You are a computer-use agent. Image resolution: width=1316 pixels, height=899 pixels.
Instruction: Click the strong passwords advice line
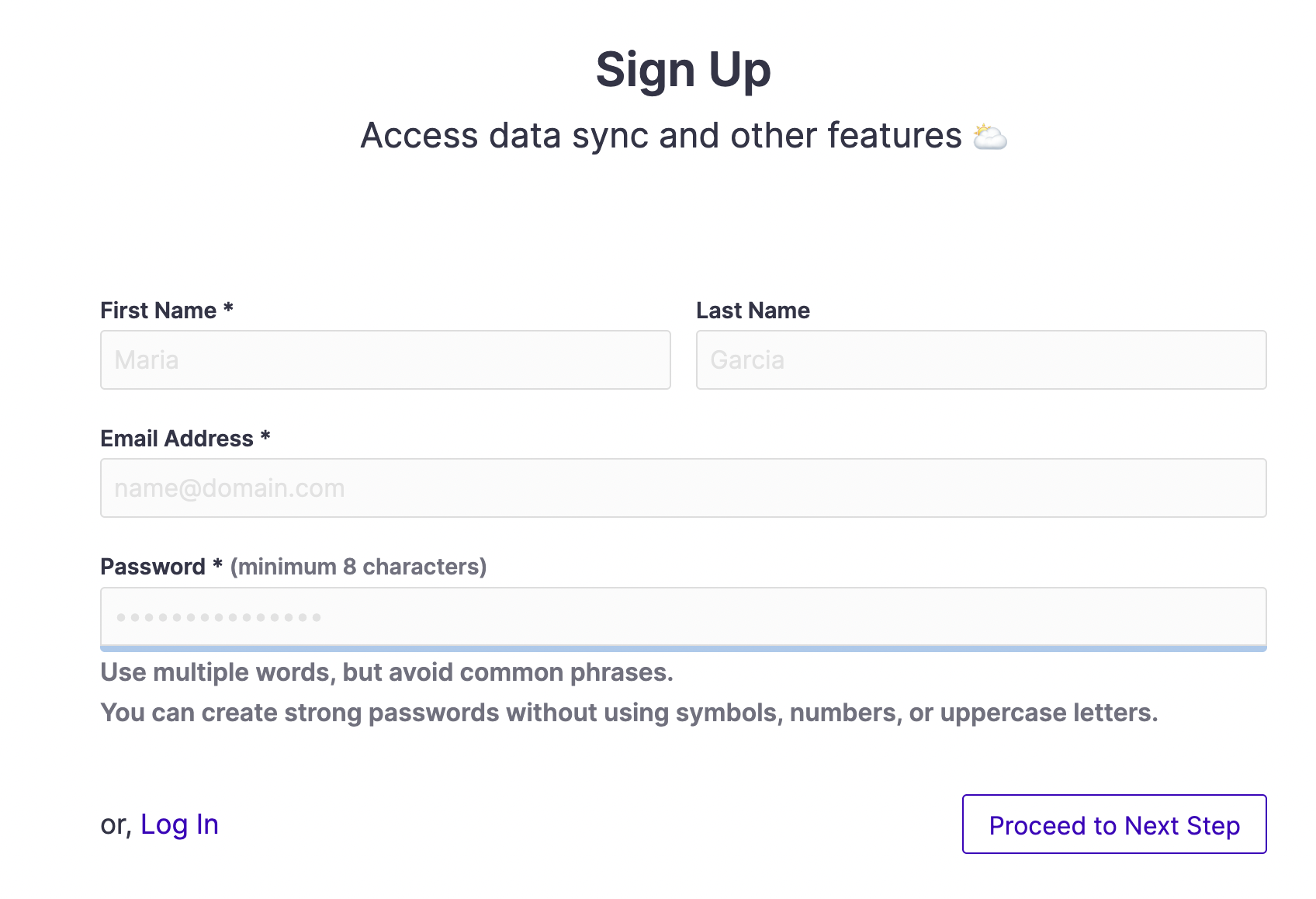point(629,713)
